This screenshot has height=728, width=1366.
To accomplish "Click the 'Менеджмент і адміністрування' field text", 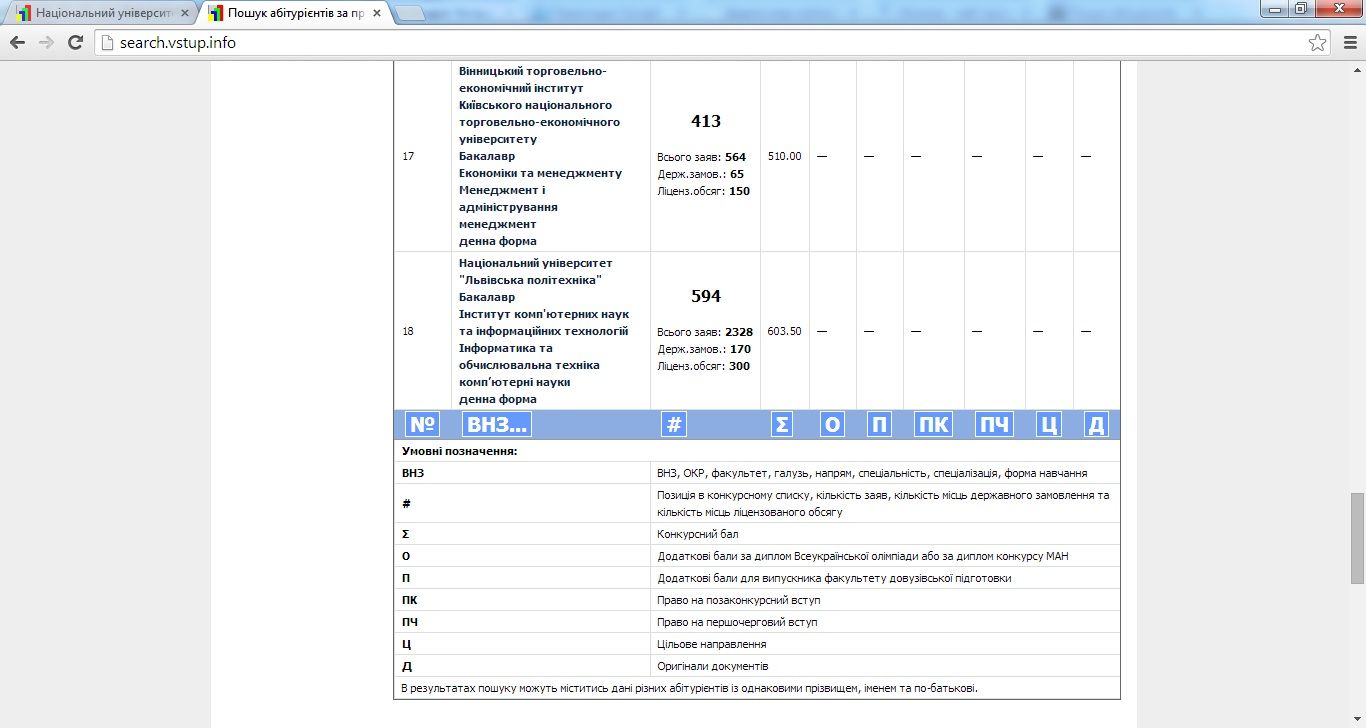I will pos(508,198).
